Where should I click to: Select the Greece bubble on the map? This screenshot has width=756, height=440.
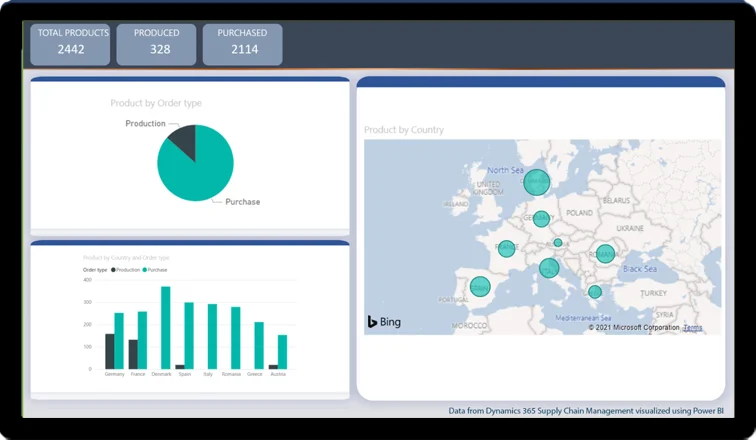pos(595,292)
